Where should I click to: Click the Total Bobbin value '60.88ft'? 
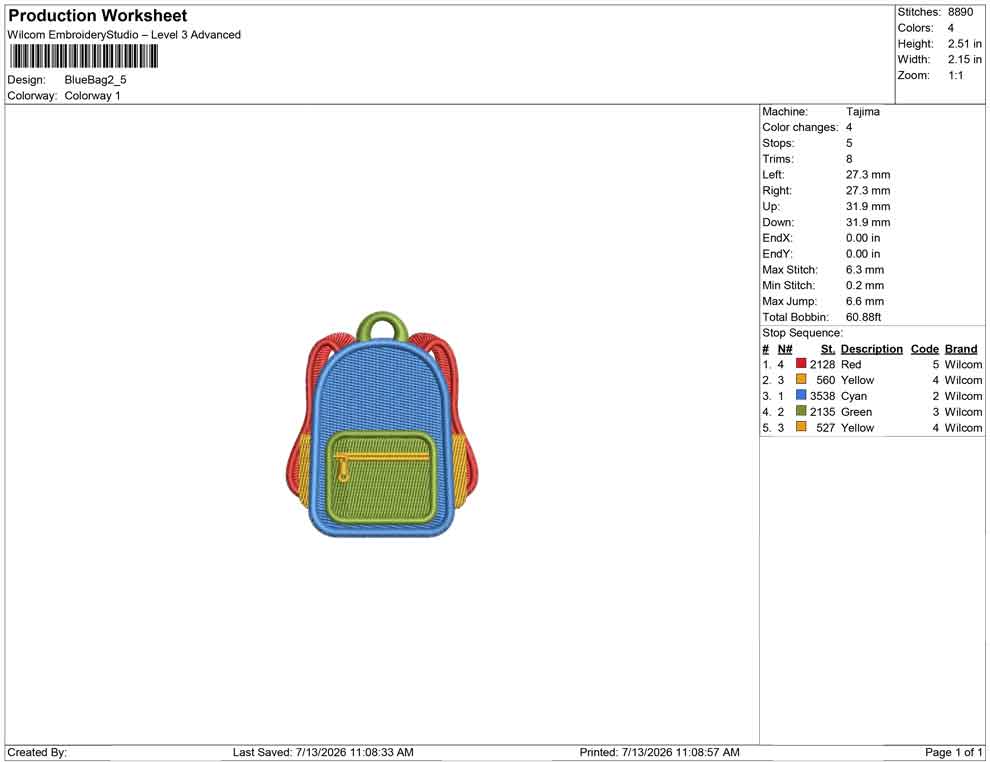[x=863, y=317]
